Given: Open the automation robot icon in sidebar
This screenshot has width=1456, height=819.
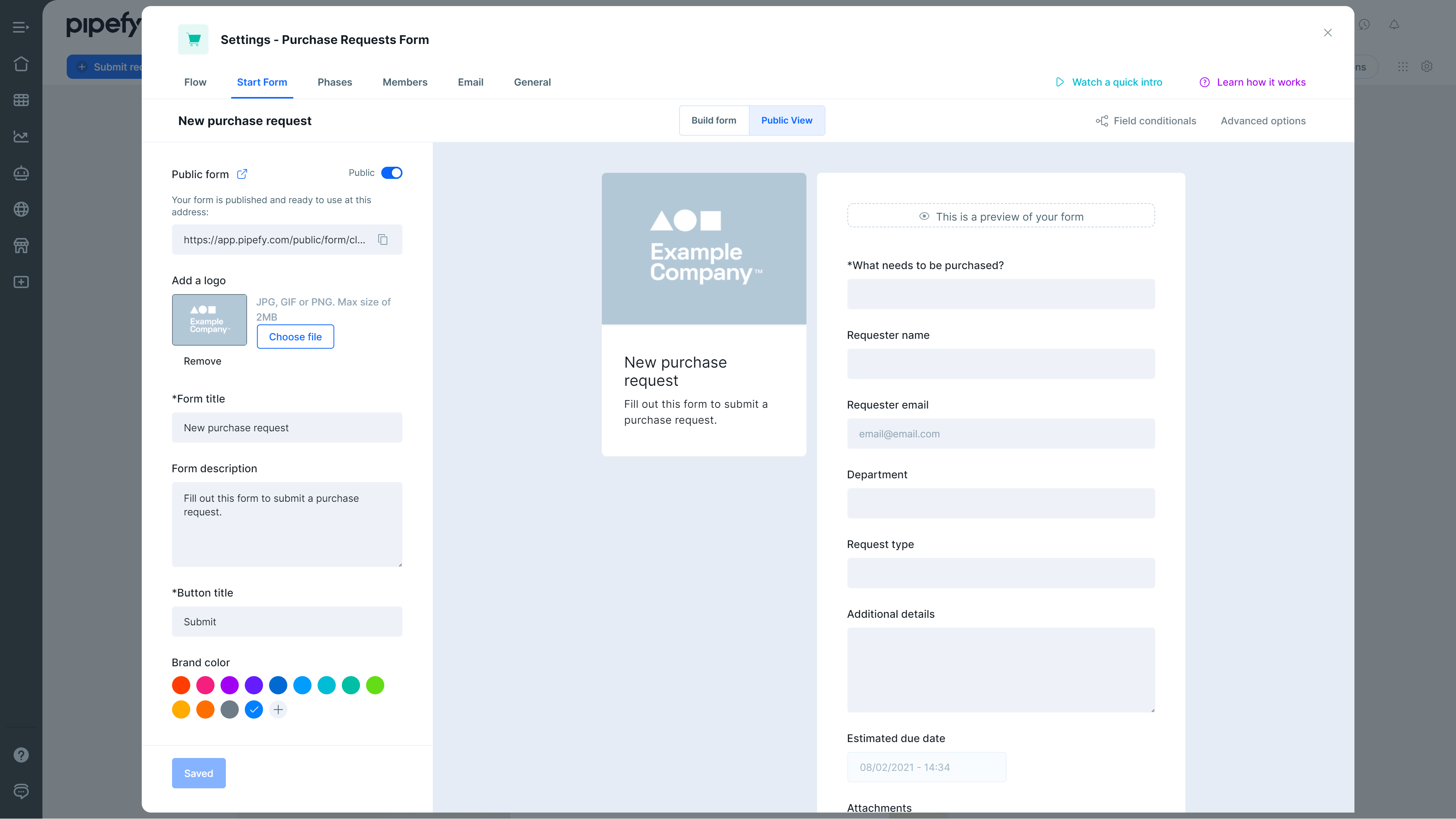Looking at the screenshot, I should coord(21,173).
